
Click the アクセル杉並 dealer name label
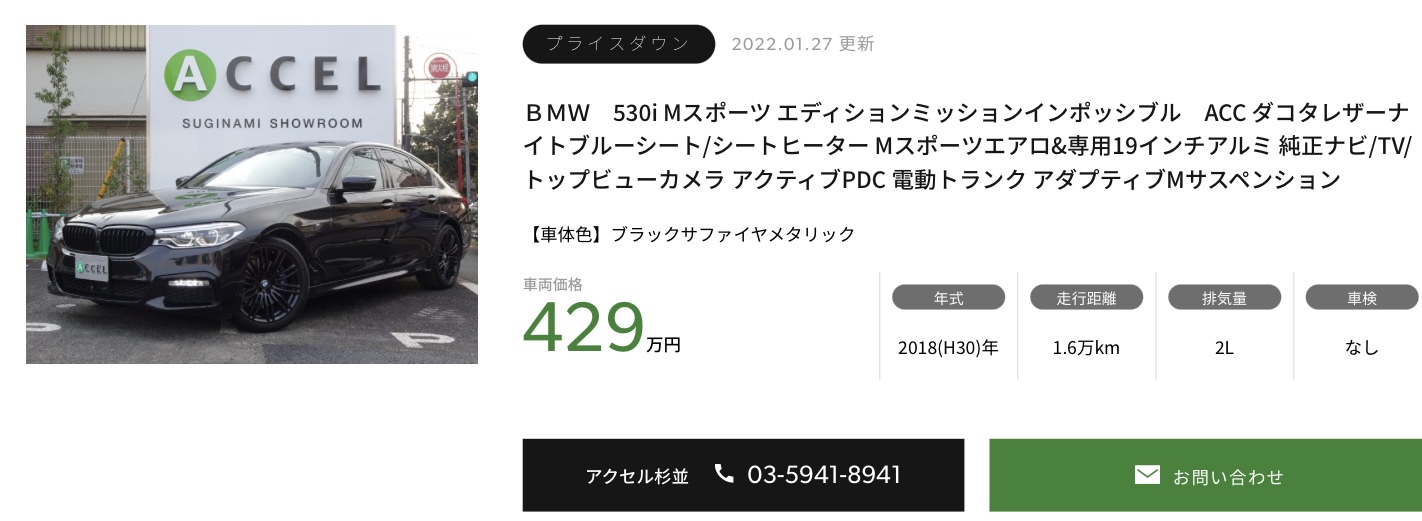pos(637,476)
